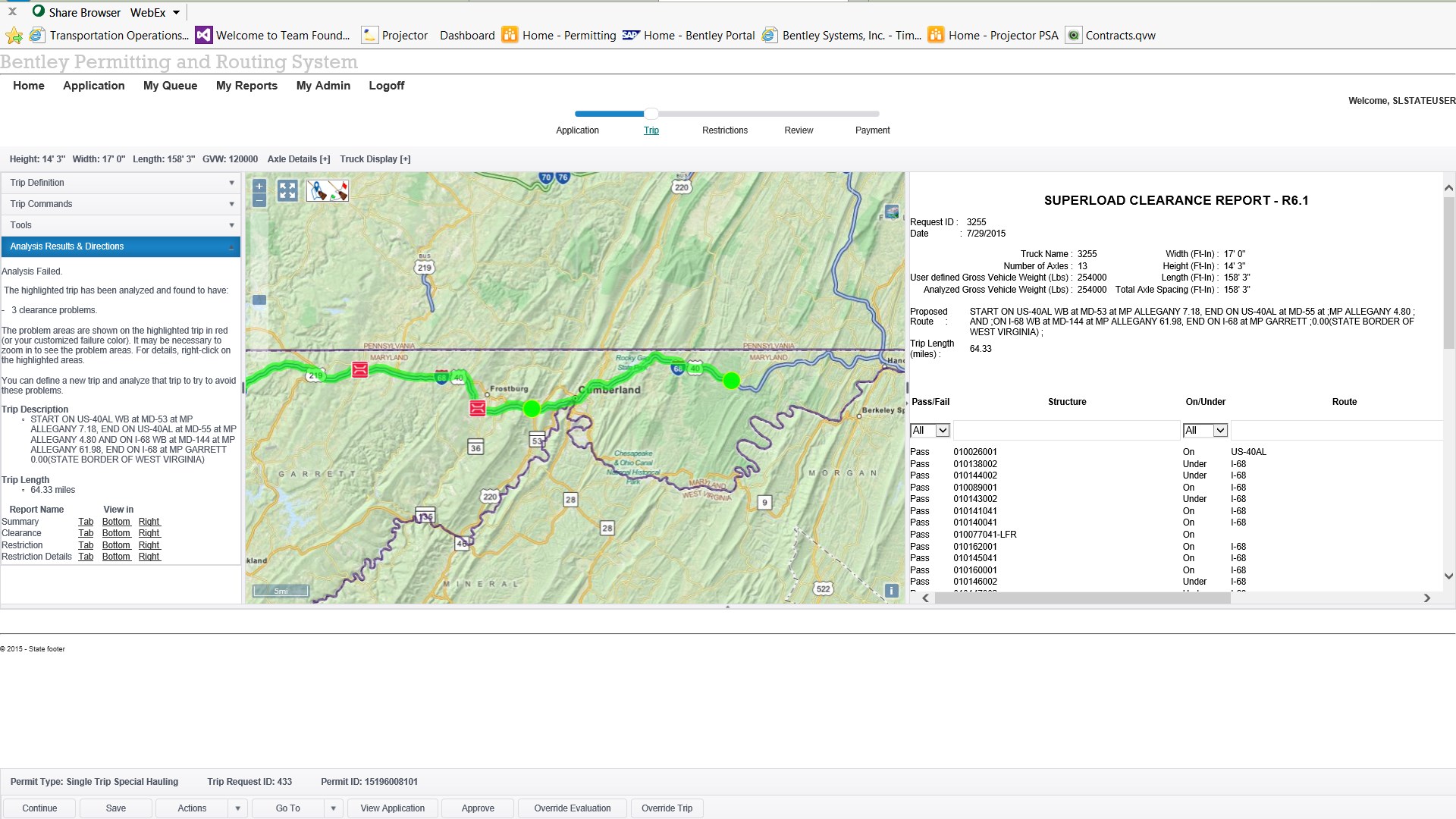Viewport: 1456px width, 819px height.
Task: Open the basemap layer switcher icon
Action: 892,212
